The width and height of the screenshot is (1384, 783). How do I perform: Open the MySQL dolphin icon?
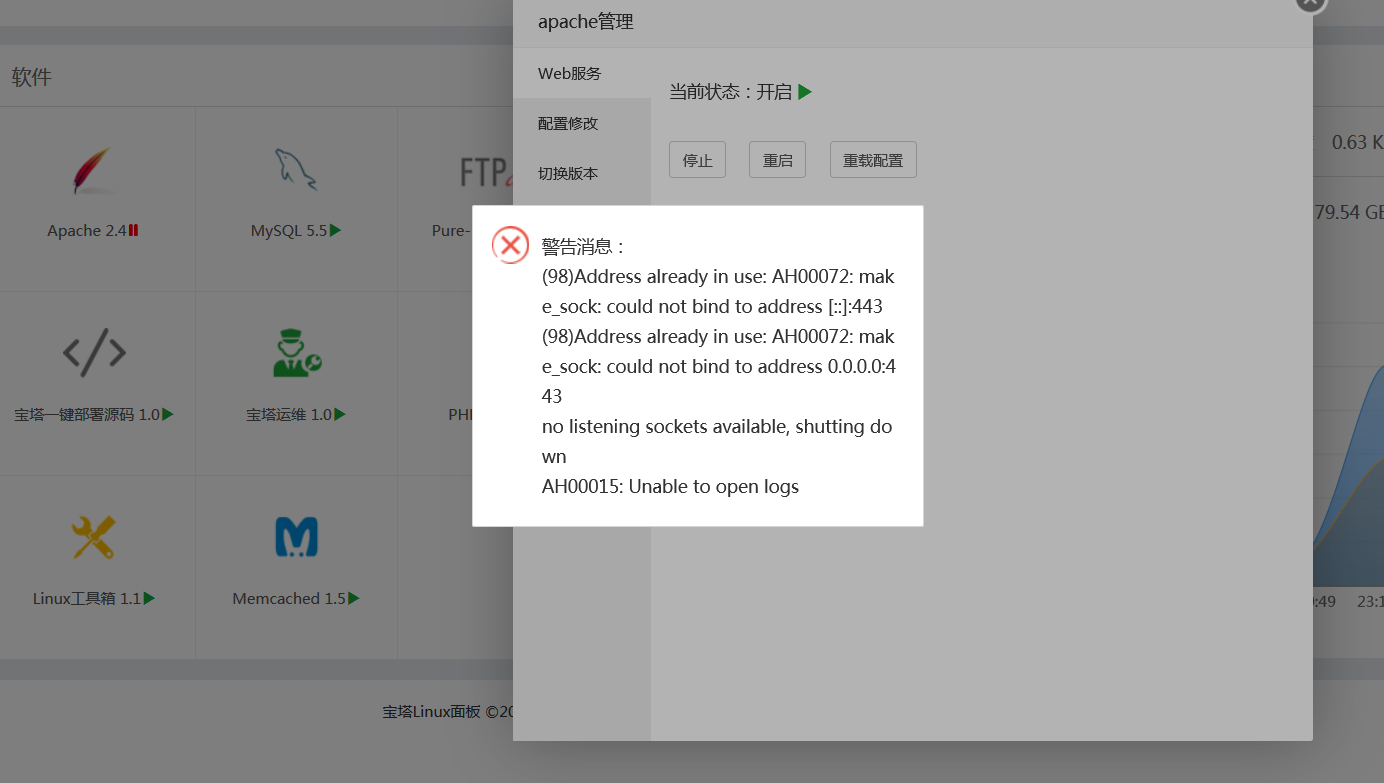[x=296, y=169]
